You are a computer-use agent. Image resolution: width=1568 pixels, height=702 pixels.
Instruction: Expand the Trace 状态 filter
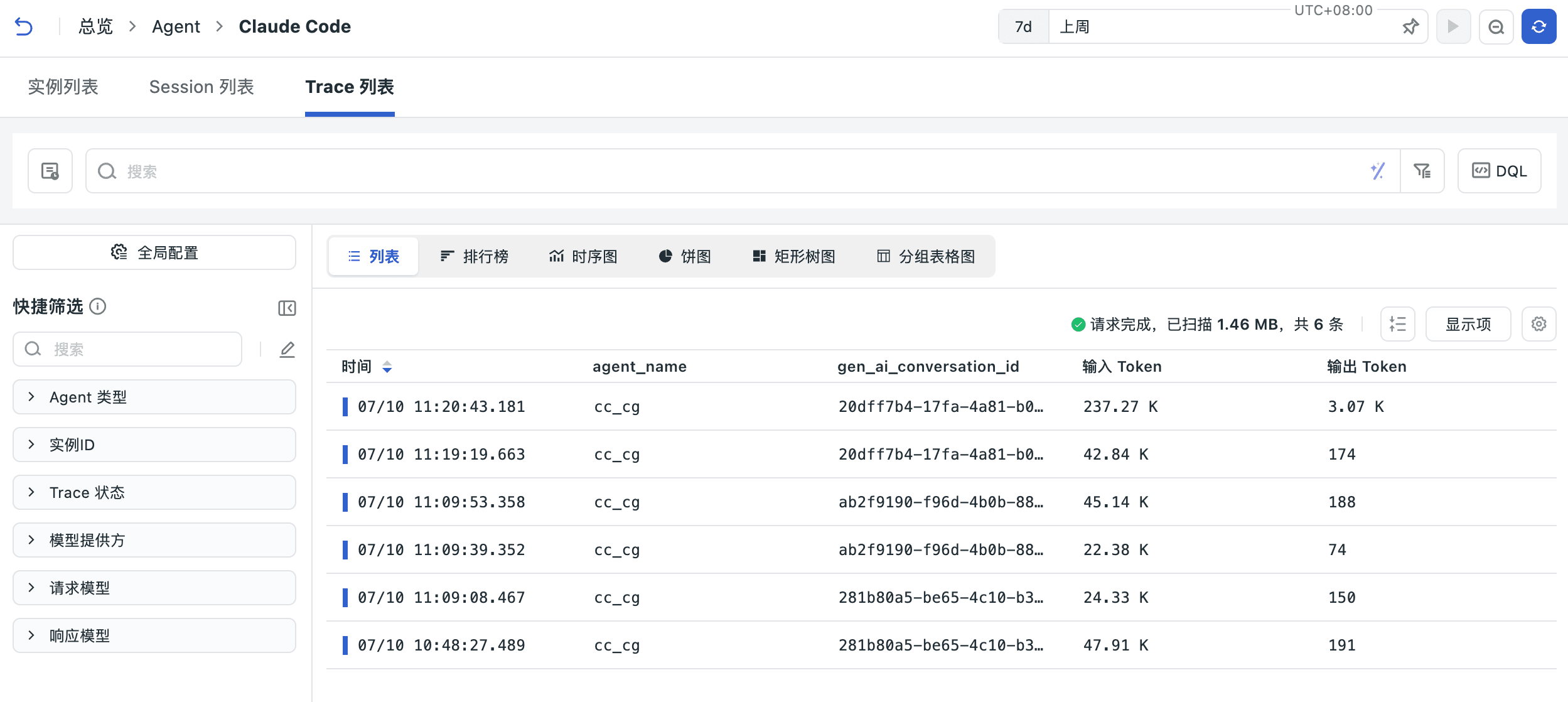[x=154, y=492]
